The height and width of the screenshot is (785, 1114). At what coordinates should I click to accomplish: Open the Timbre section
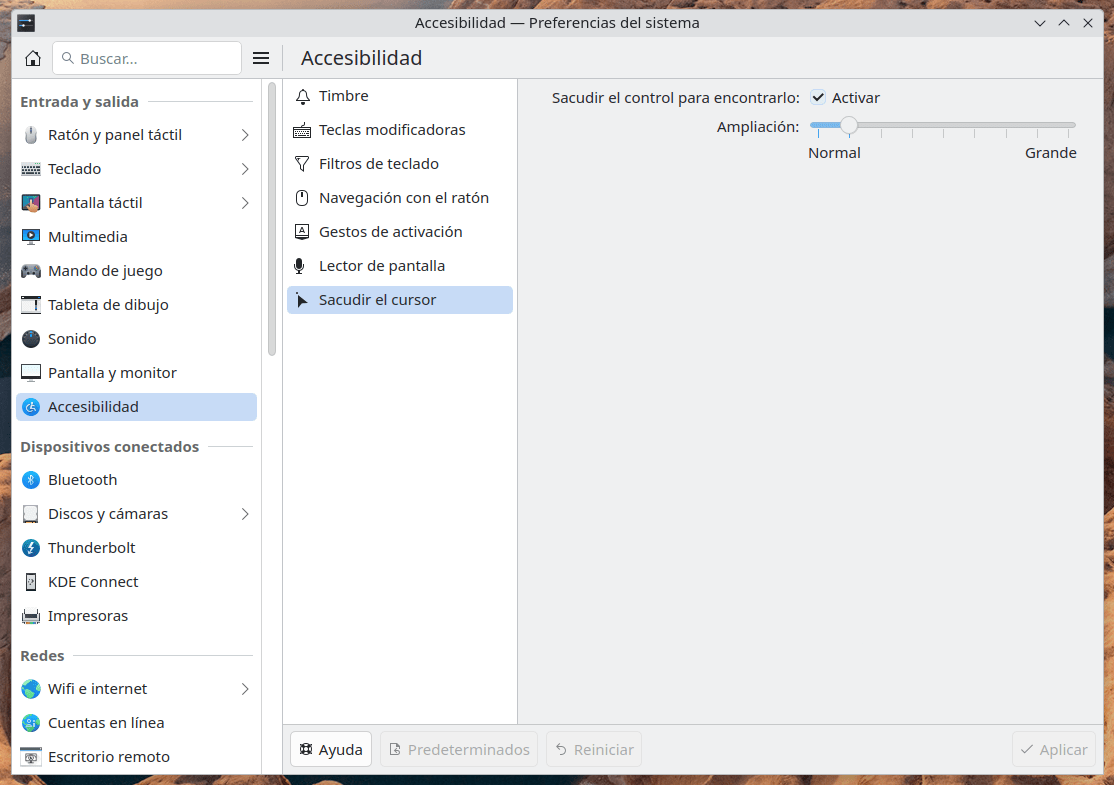pyautogui.click(x=400, y=96)
